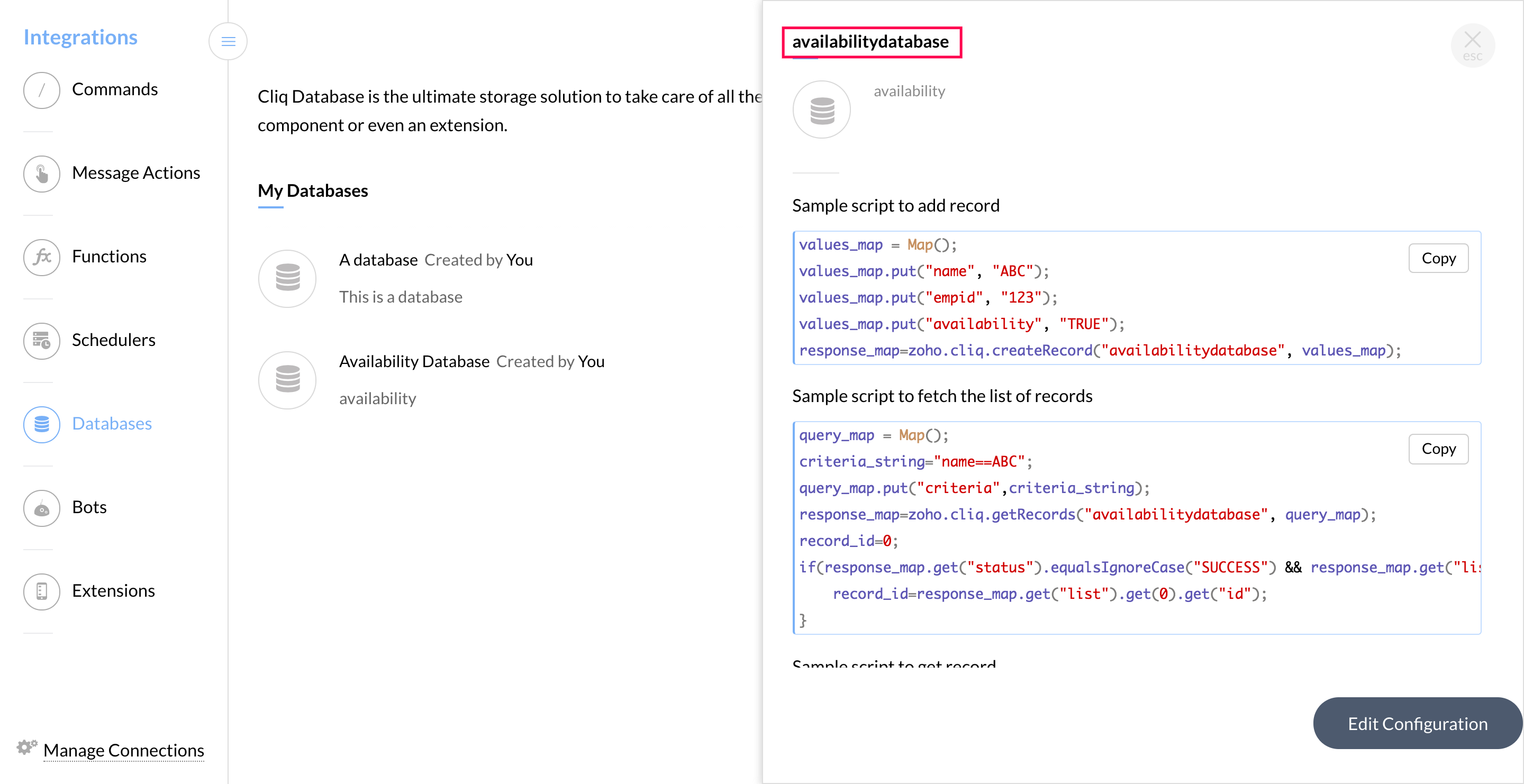The image size is (1524, 784).
Task: Click Edit Configuration button
Action: pos(1418,723)
